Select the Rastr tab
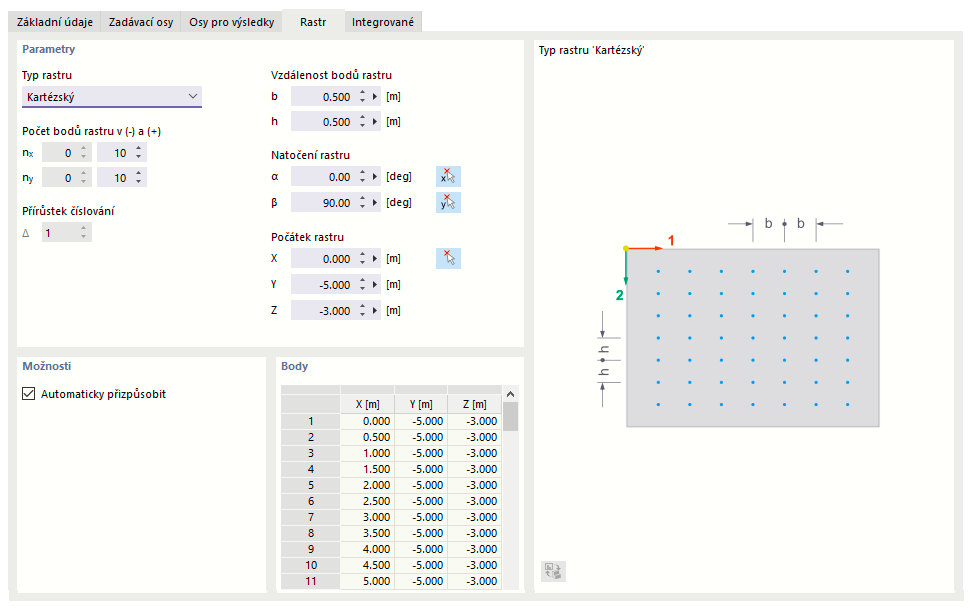 (x=313, y=22)
